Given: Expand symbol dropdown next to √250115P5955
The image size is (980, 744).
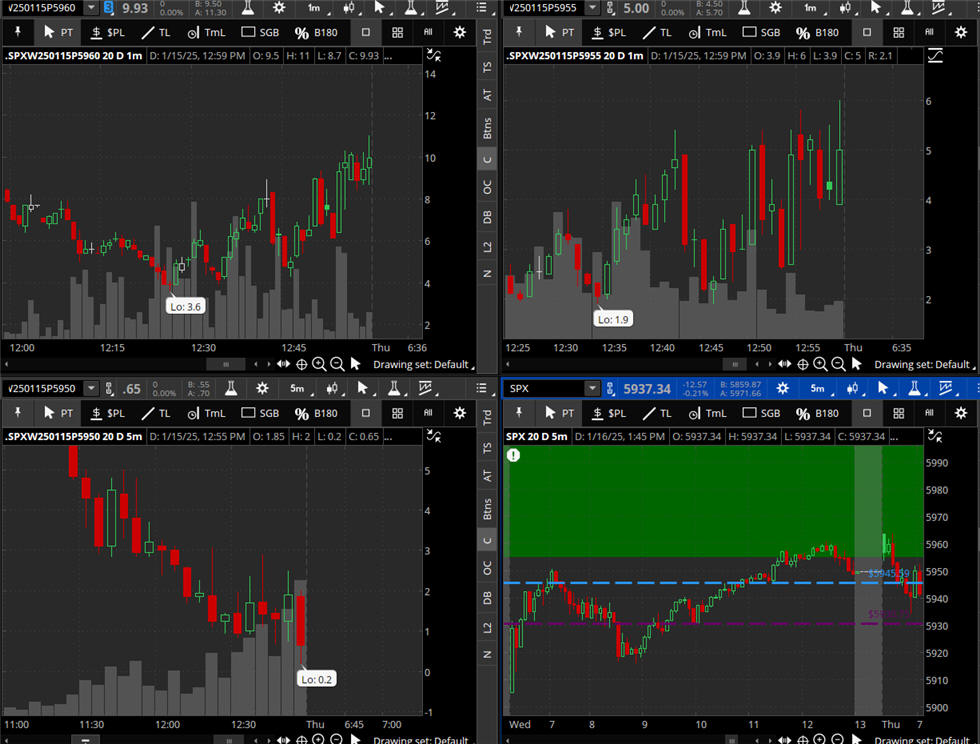Looking at the screenshot, I should (592, 8).
